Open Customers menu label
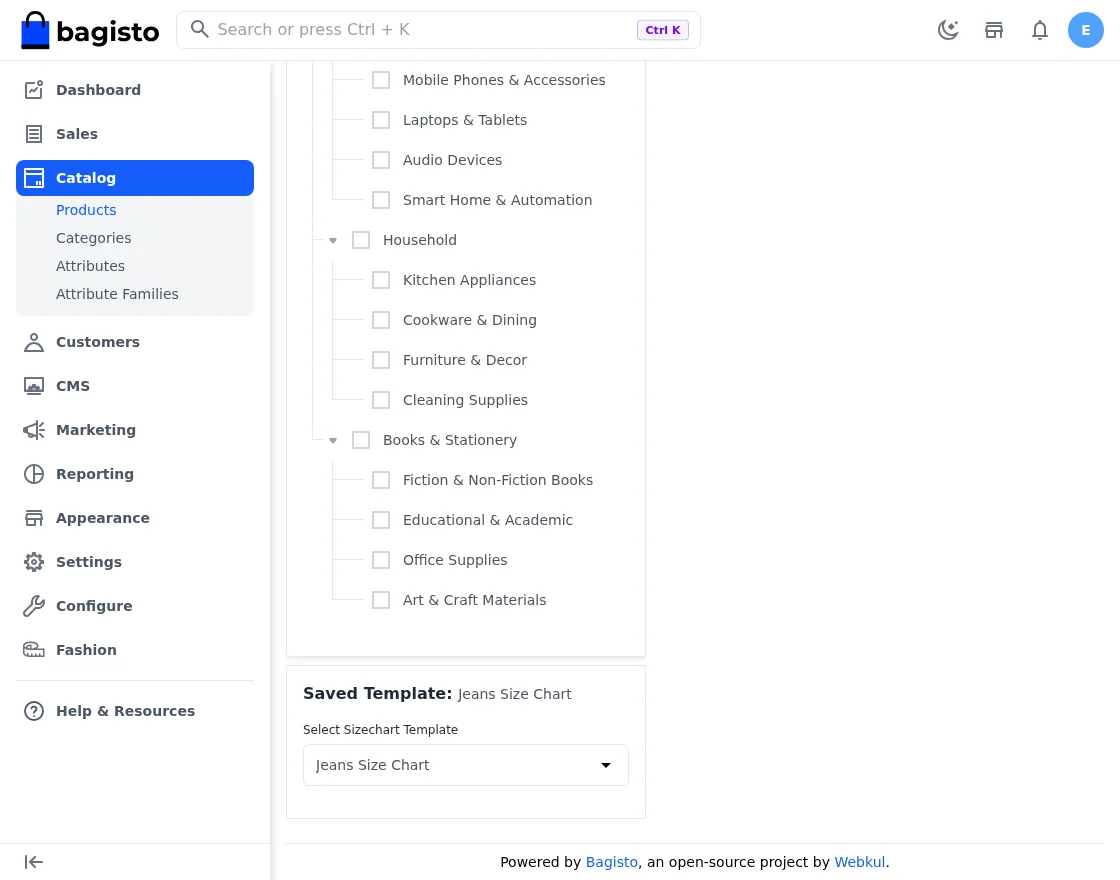Screen dimensions: 1120x880 tap(98, 342)
